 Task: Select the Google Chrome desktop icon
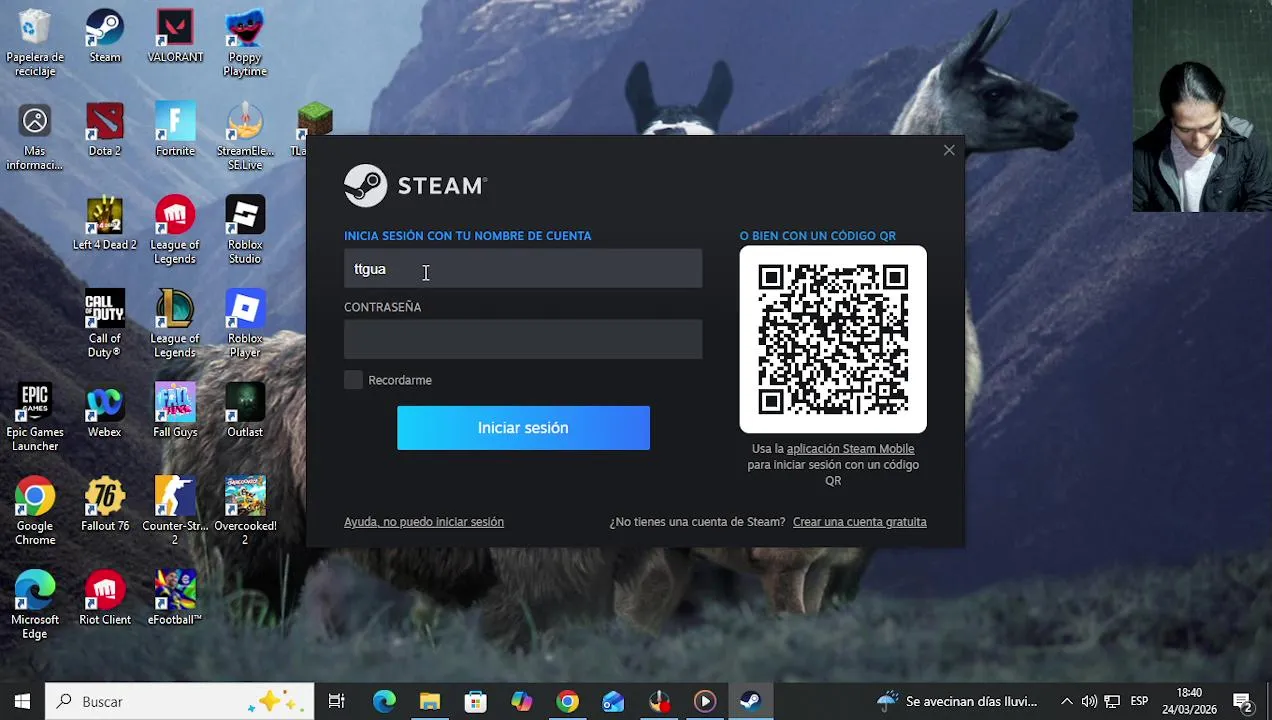point(35,512)
